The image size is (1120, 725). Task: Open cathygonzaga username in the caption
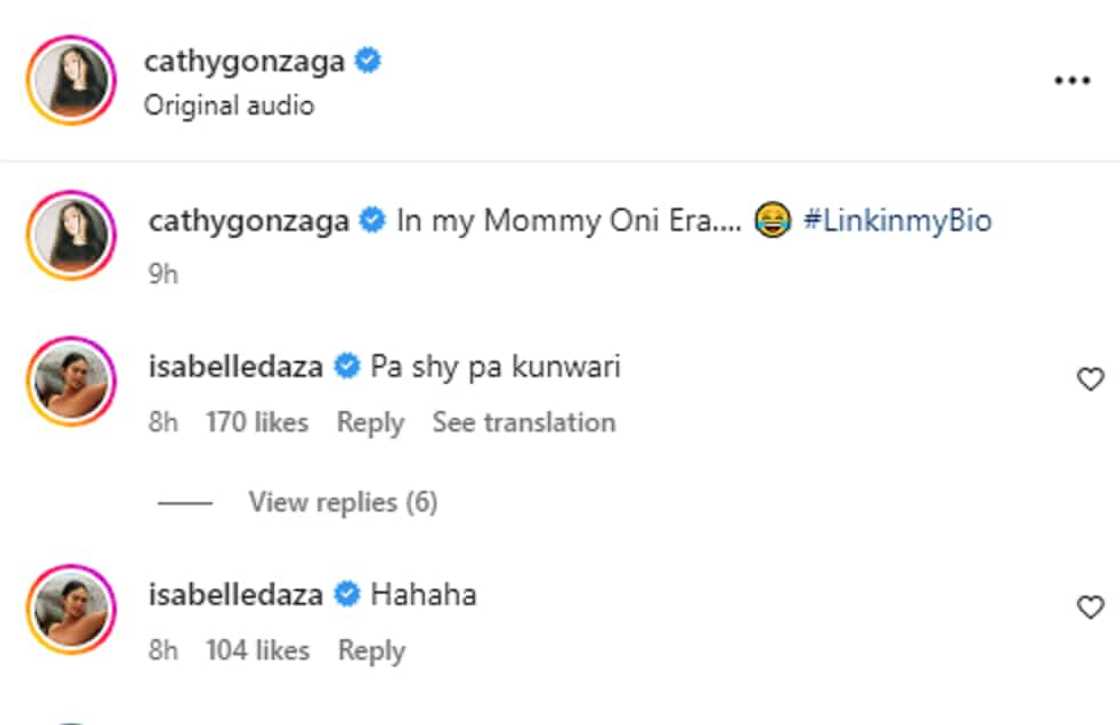pos(249,220)
